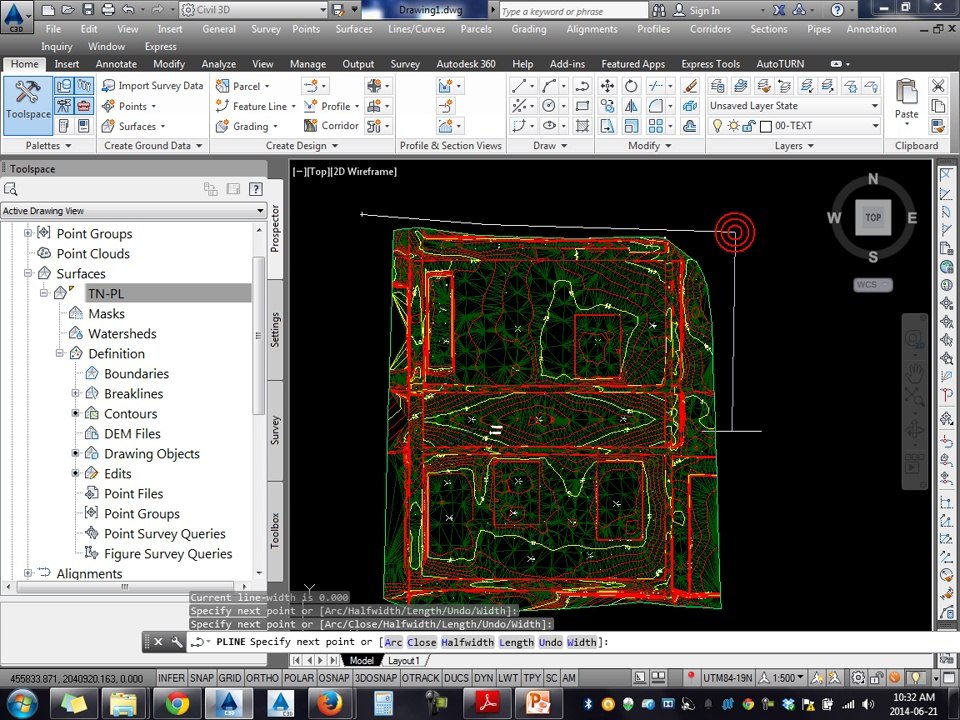This screenshot has width=960, height=720.
Task: Select the Move tool in the Modify panel
Action: coord(607,86)
